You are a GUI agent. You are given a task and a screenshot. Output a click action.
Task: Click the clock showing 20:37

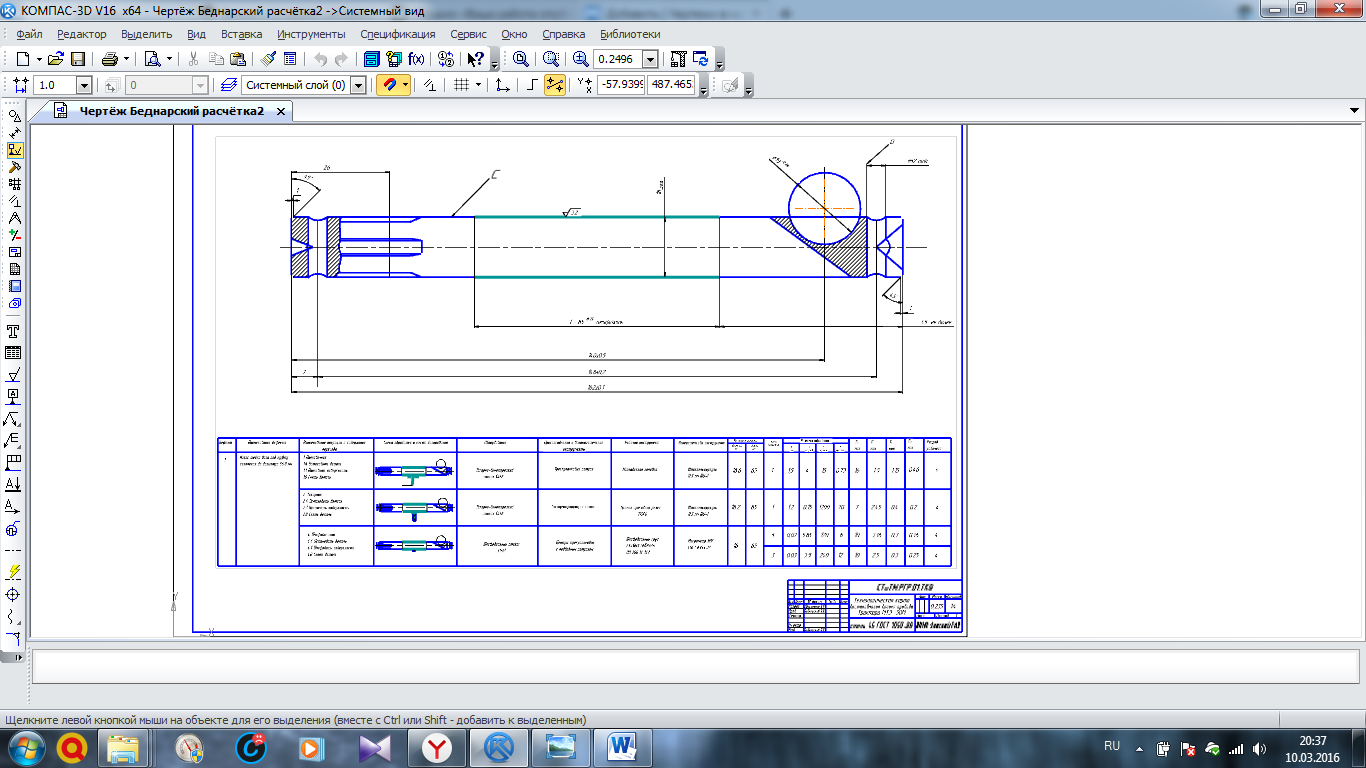tap(1312, 740)
